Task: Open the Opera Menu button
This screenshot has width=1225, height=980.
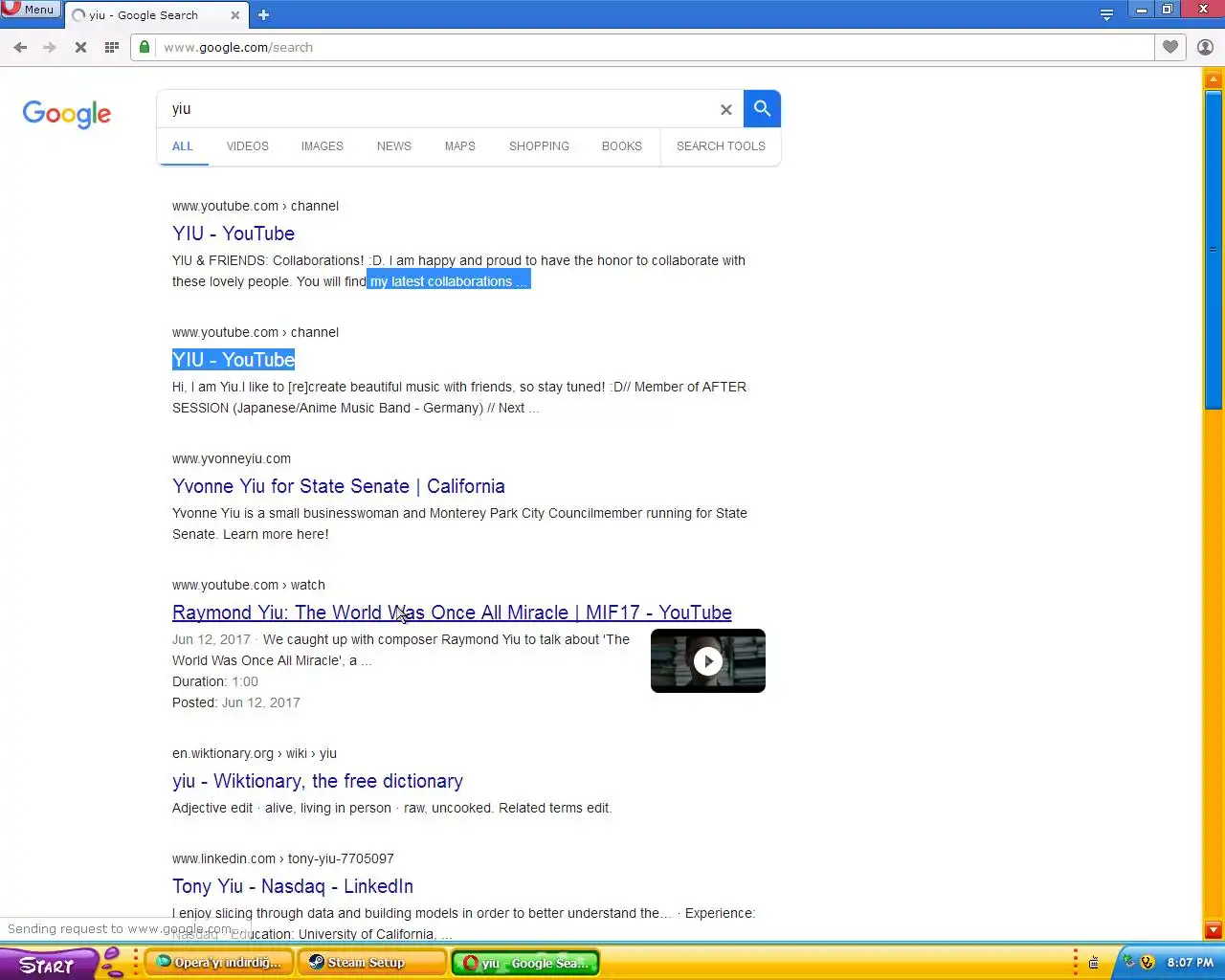Action: [x=31, y=10]
